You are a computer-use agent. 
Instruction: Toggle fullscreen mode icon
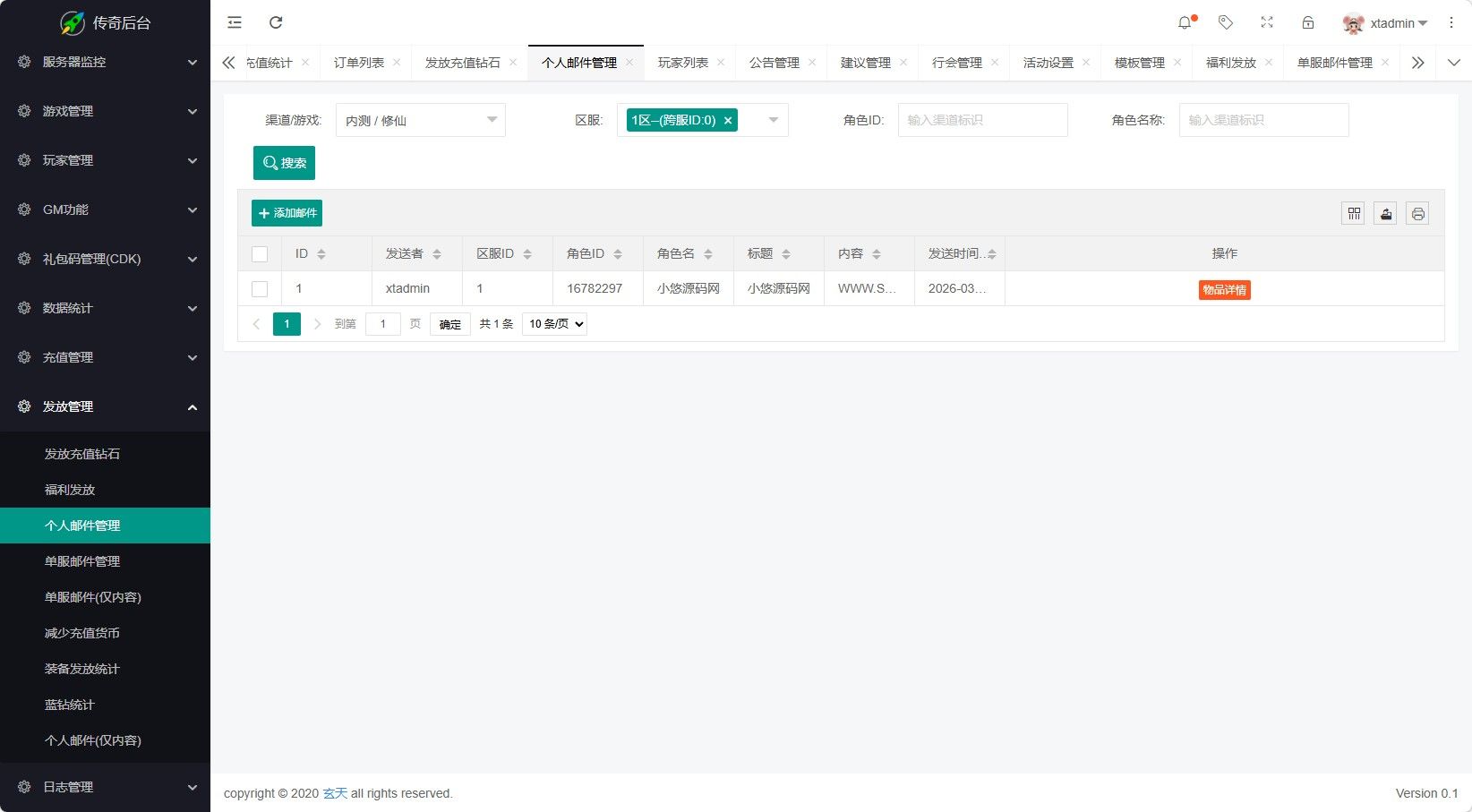tap(1267, 21)
